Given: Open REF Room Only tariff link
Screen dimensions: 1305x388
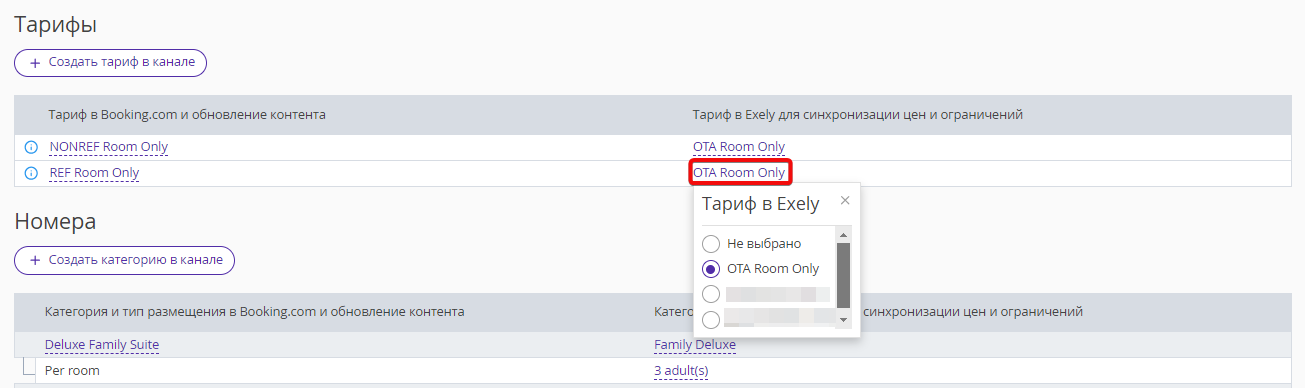Looking at the screenshot, I should tap(94, 173).
